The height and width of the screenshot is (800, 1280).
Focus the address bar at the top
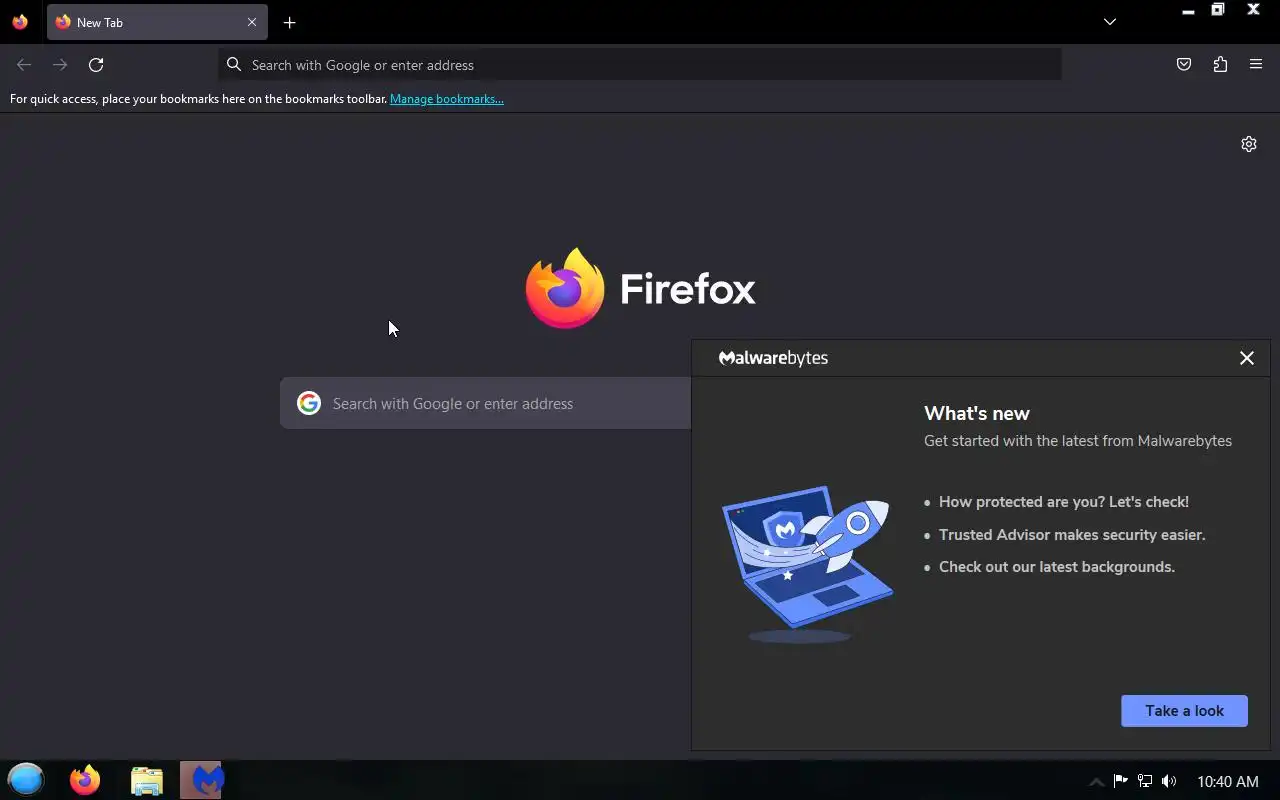pos(640,65)
